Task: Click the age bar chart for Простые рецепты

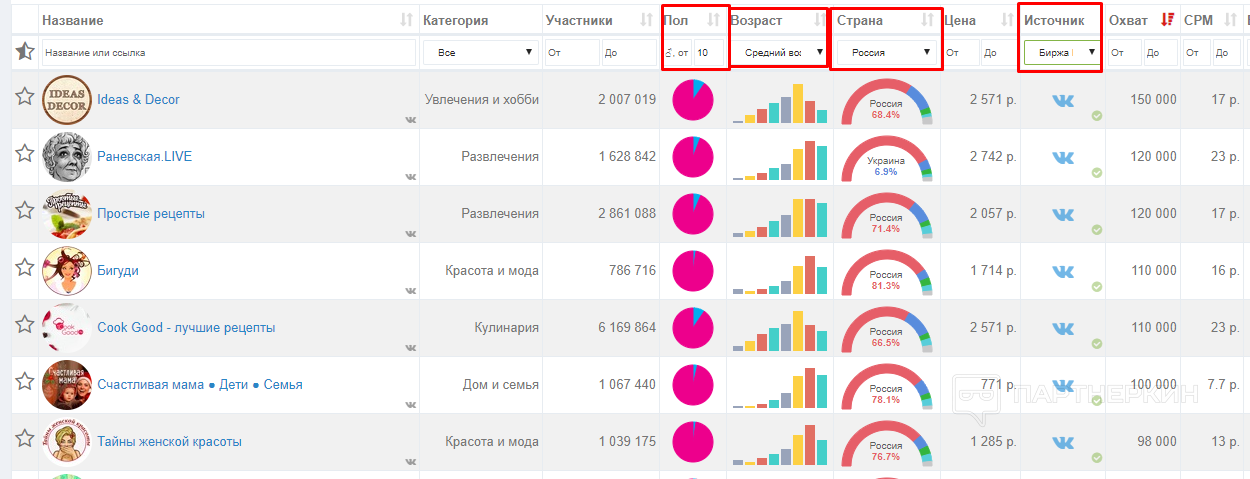Action: click(780, 216)
